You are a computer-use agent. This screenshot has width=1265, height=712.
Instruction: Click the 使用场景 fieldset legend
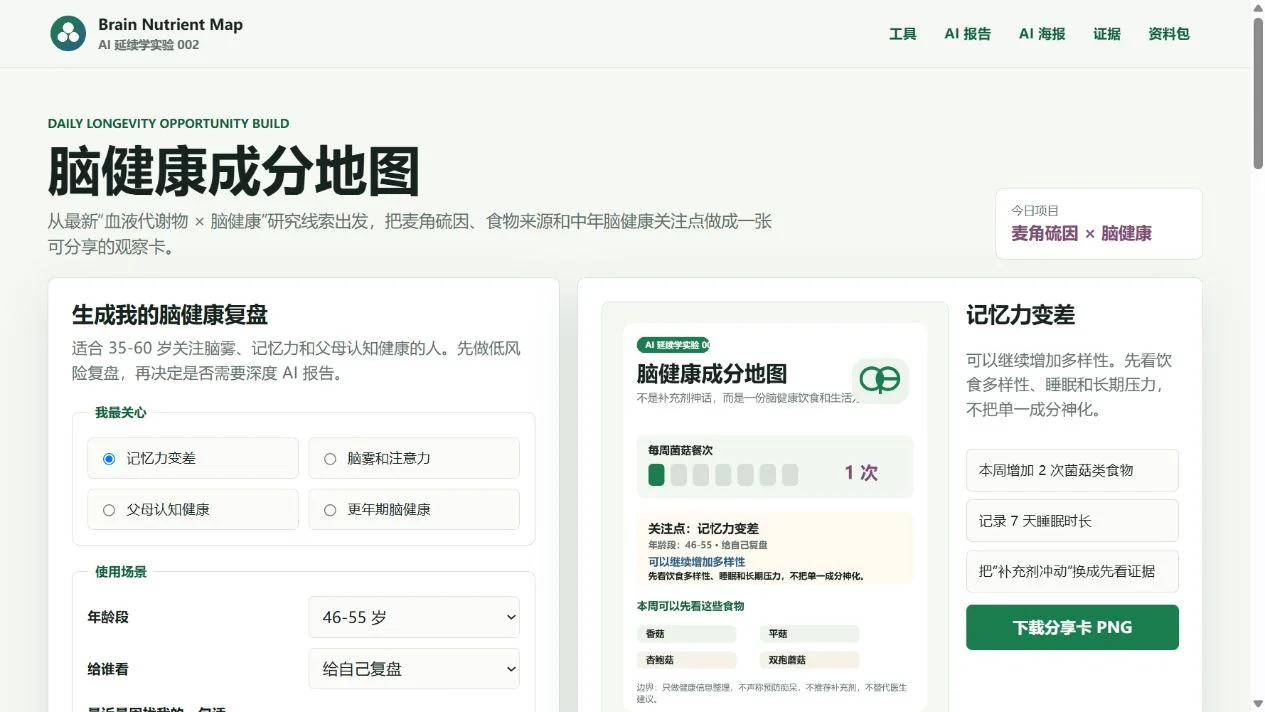(x=121, y=572)
